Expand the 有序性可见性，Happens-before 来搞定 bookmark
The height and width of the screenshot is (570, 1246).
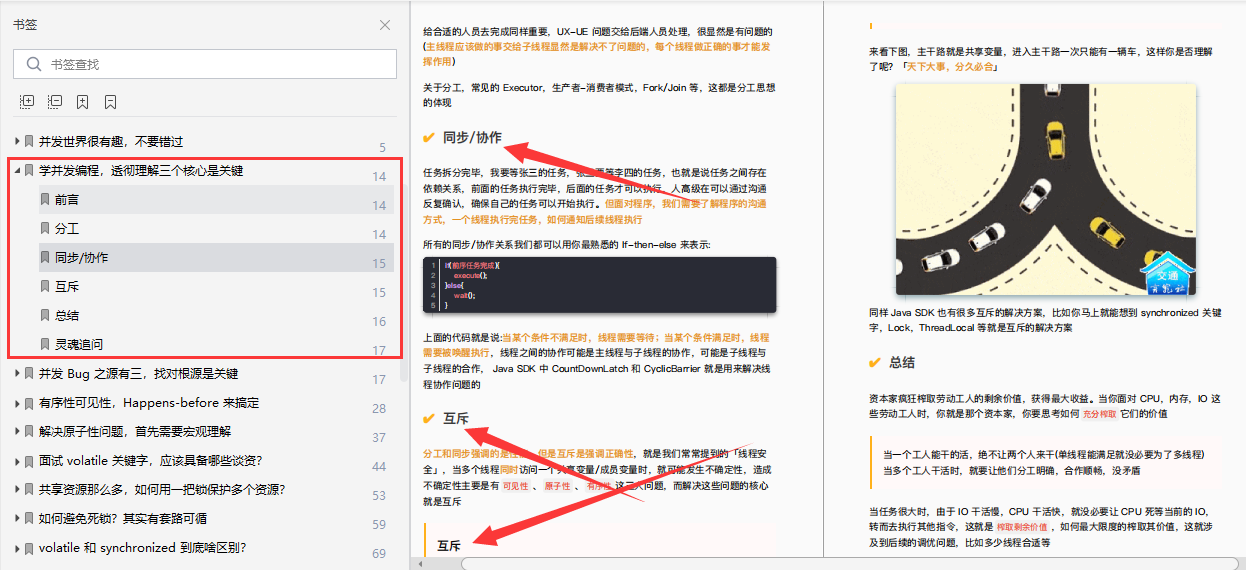pyautogui.click(x=17, y=403)
